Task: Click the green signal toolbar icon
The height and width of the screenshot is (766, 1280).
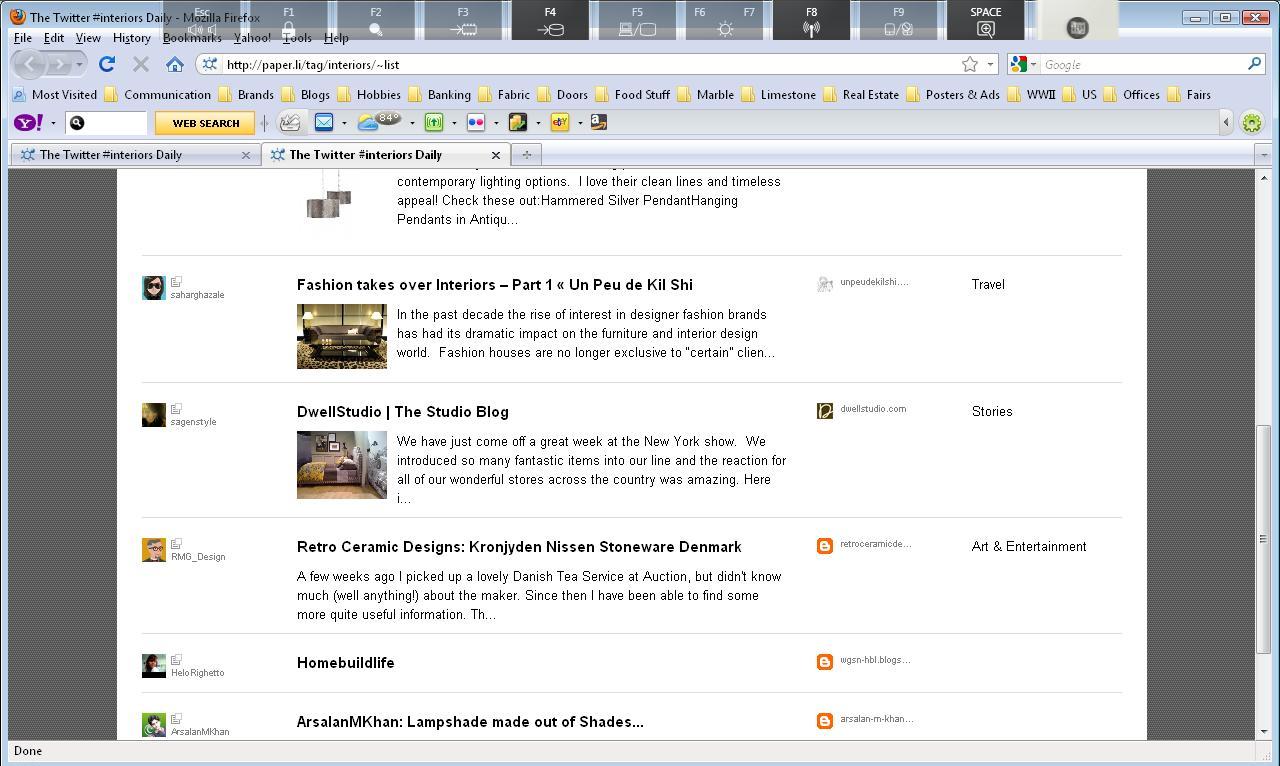Action: (434, 123)
